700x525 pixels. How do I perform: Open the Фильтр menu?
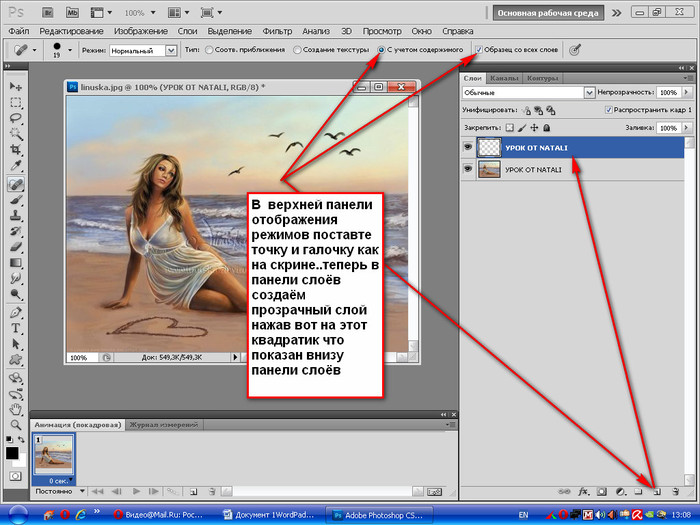click(x=277, y=31)
